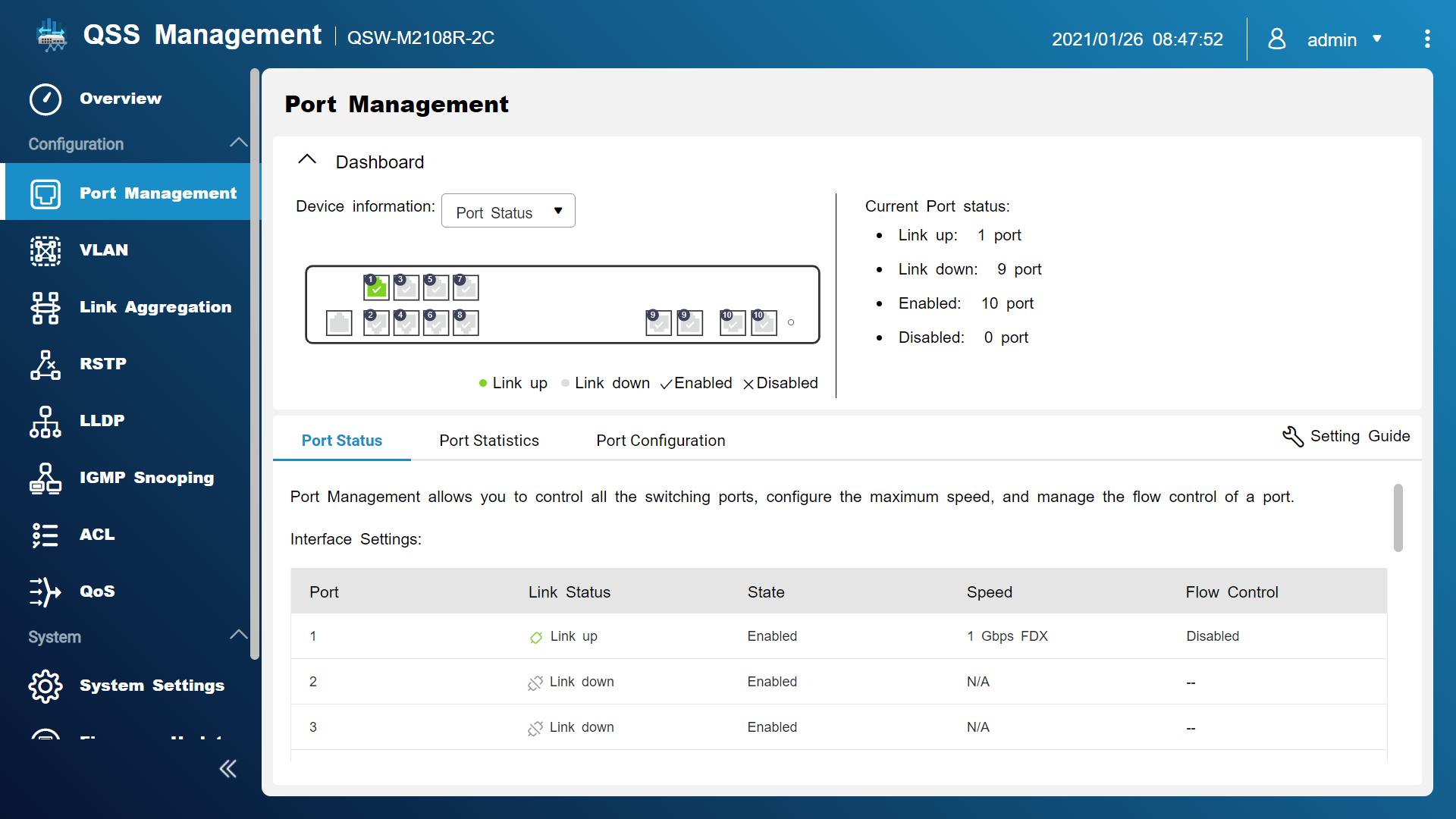Select the RSTP topology icon
Image resolution: width=1456 pixels, height=819 pixels.
tap(45, 364)
